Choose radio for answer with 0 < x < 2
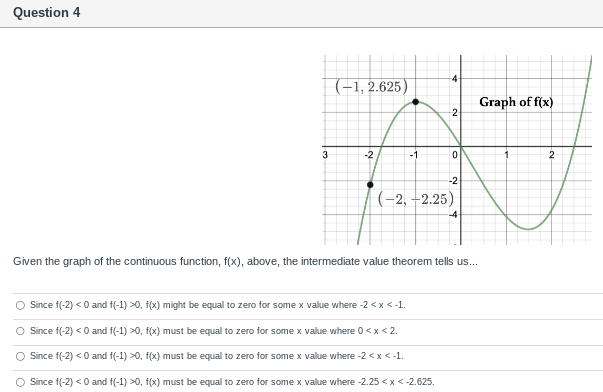 point(20,331)
